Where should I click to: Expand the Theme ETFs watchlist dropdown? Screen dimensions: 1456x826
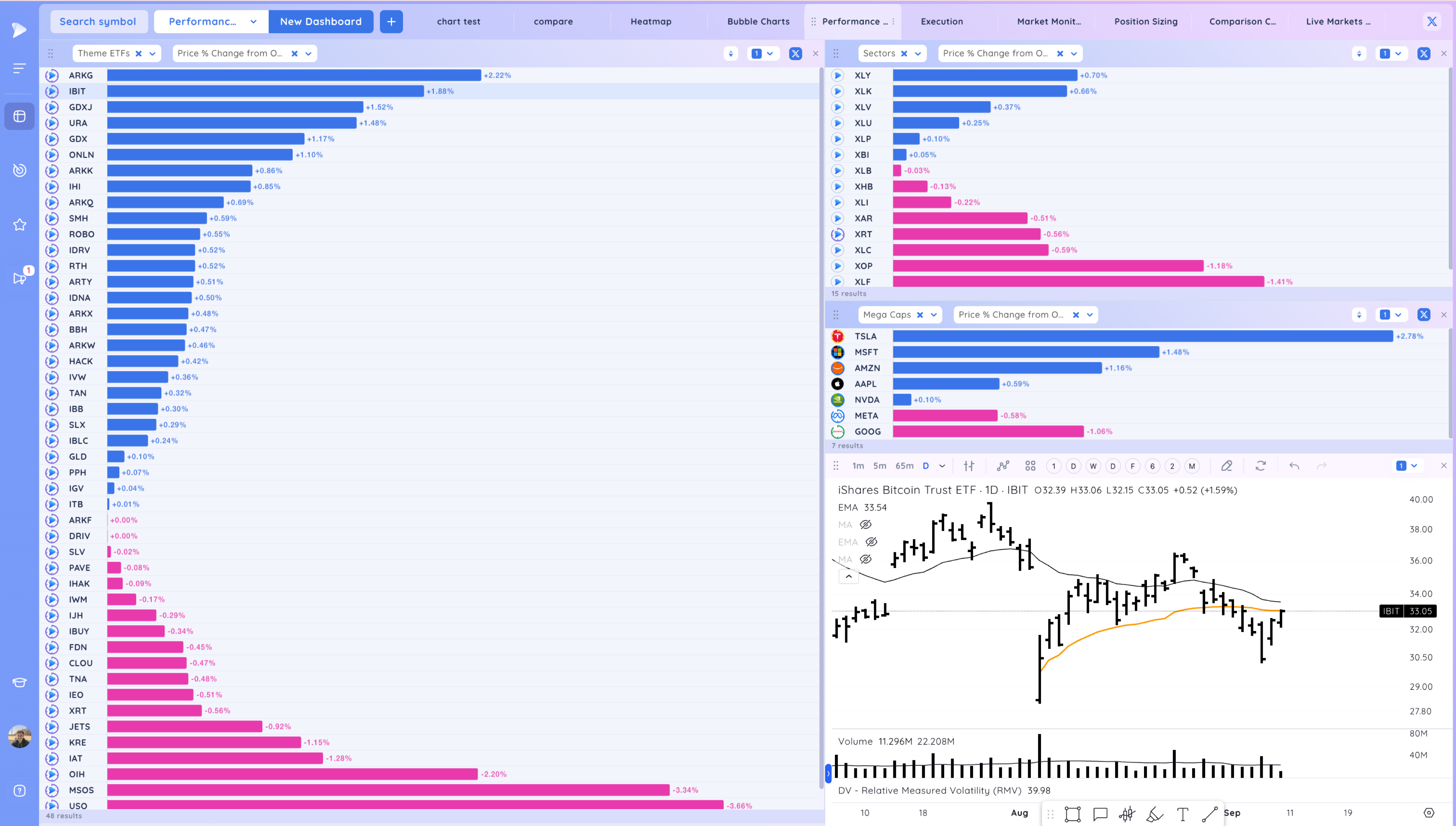pyautogui.click(x=152, y=53)
